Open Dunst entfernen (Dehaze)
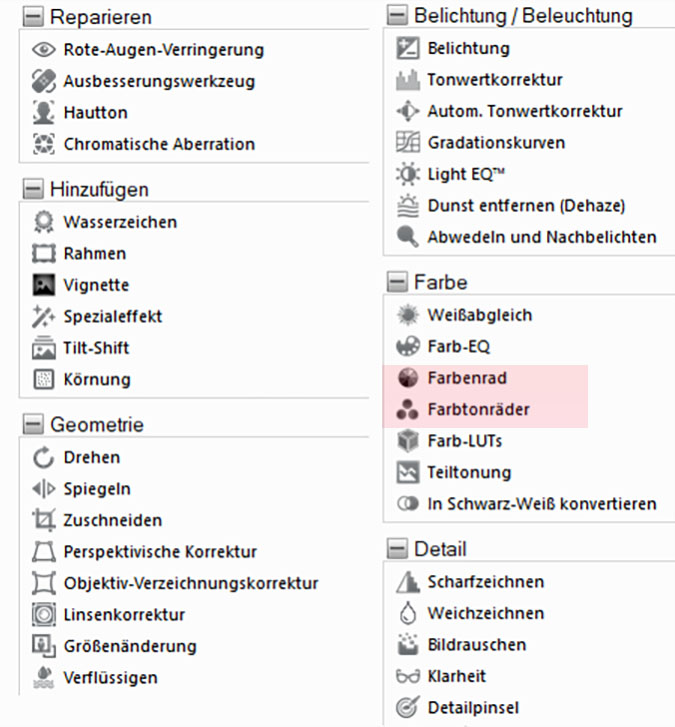The image size is (675, 727). point(525,206)
